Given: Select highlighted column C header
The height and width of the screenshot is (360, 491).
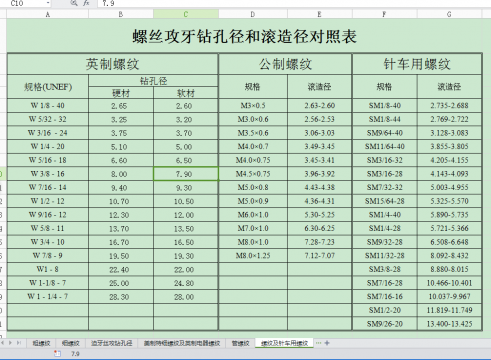Looking at the screenshot, I should coord(186,14).
